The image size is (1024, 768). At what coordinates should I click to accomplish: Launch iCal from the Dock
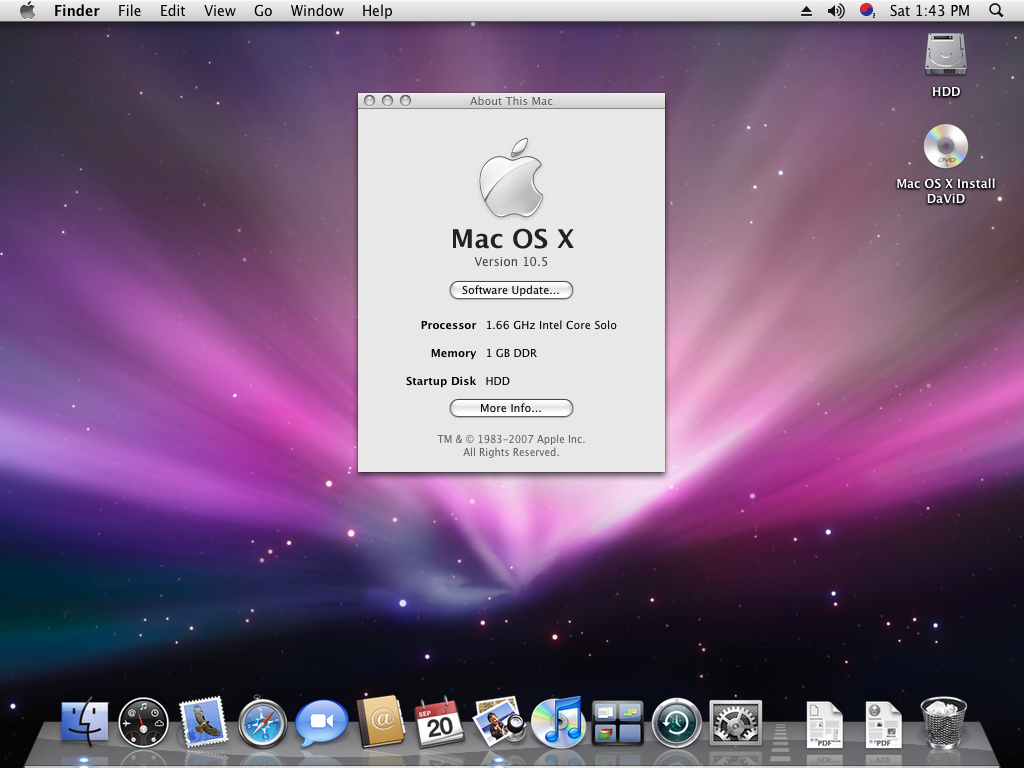[440, 722]
